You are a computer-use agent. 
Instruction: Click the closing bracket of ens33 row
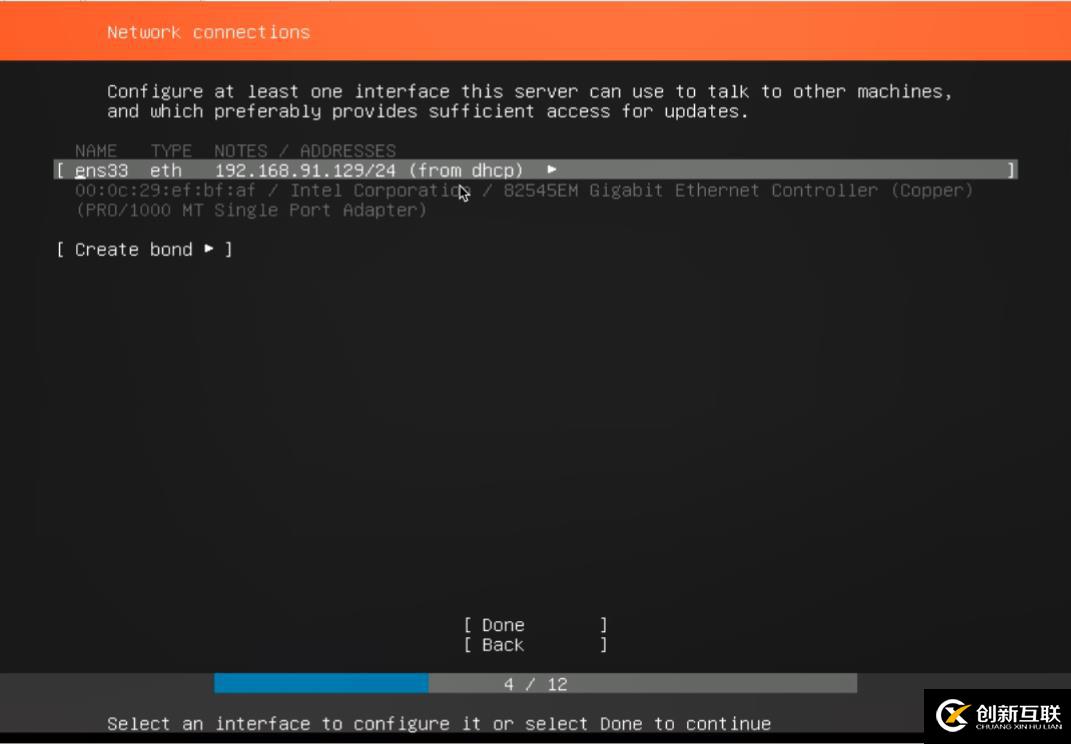(1011, 170)
